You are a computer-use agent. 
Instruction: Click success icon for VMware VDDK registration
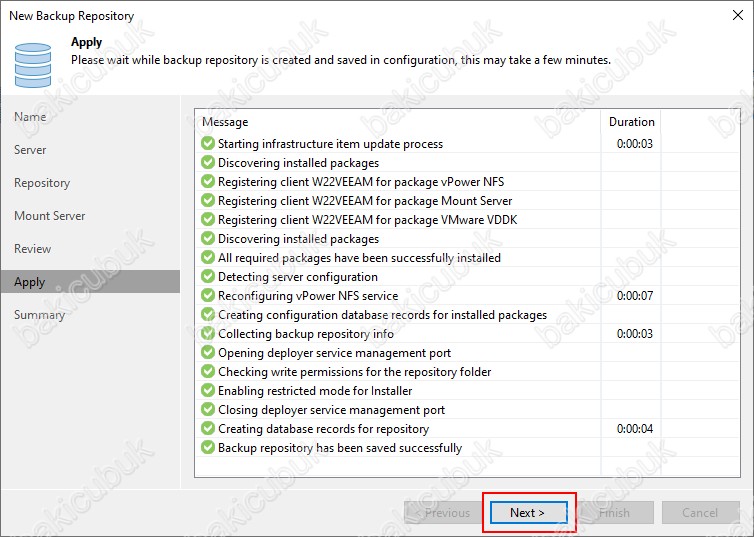click(208, 219)
